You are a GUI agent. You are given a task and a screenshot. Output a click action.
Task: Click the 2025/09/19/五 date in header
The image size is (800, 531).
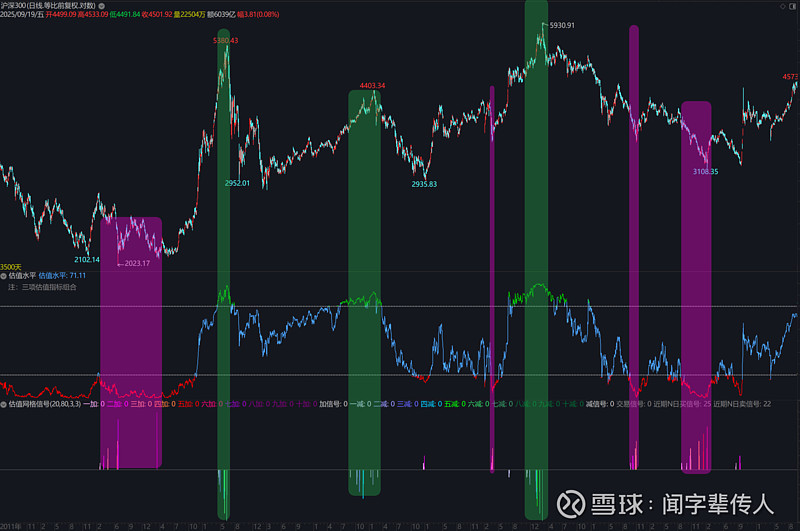[x=22, y=14]
